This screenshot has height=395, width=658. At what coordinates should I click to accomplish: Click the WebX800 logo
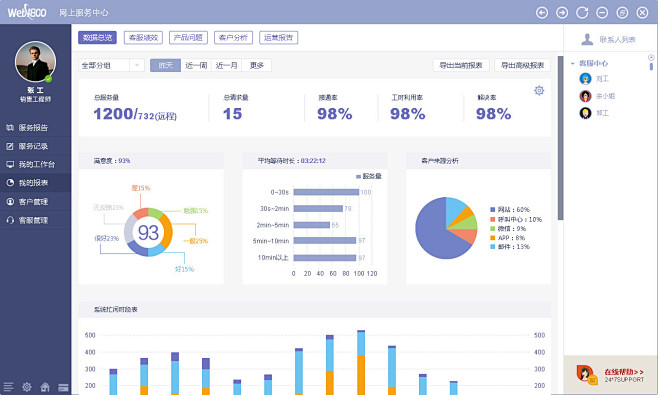[x=27, y=12]
